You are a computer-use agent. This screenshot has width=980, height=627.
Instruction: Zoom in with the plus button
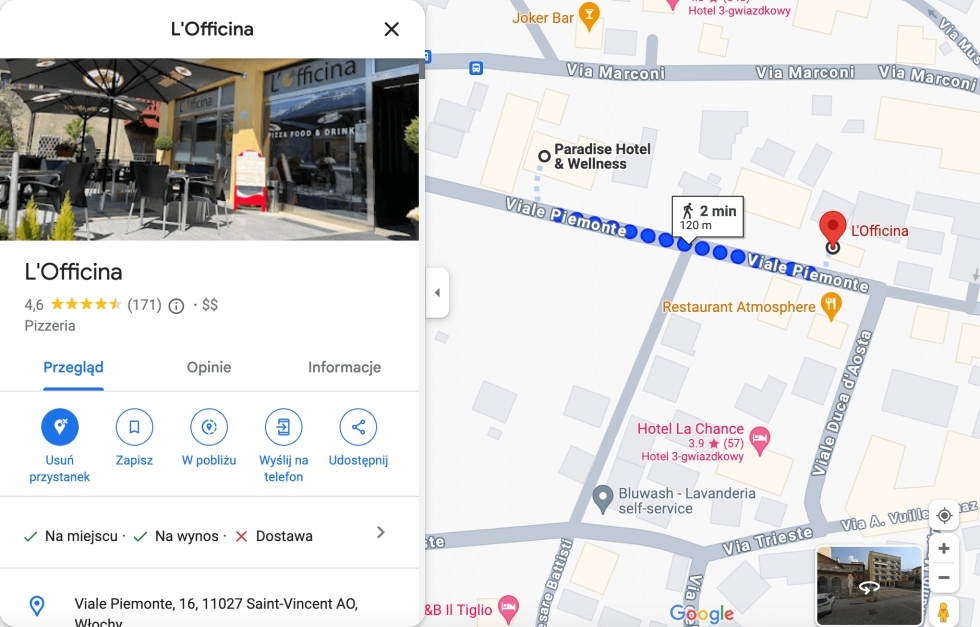click(x=944, y=549)
